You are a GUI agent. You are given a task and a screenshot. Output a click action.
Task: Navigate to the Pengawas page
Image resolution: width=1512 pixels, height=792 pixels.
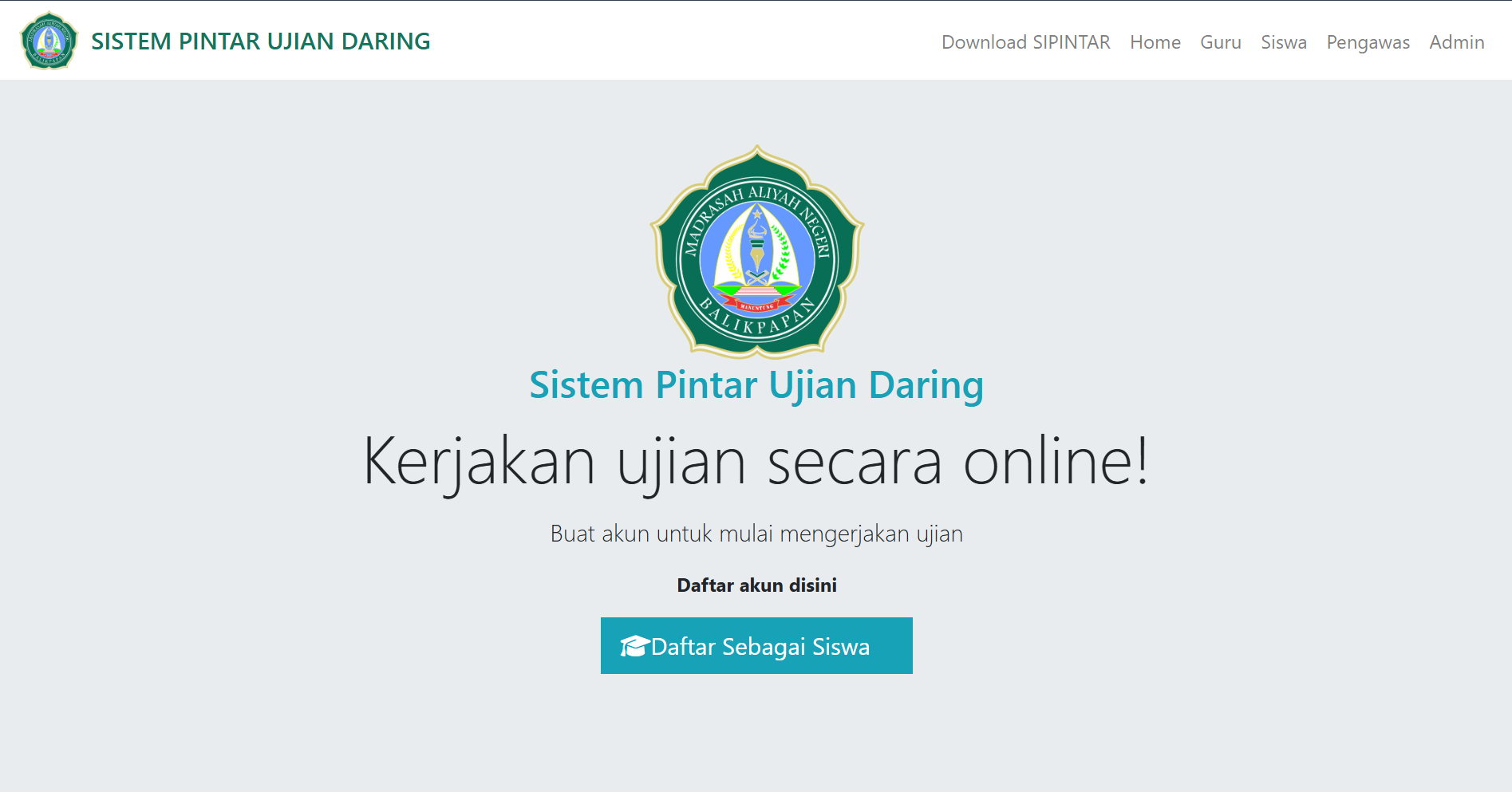1368,42
